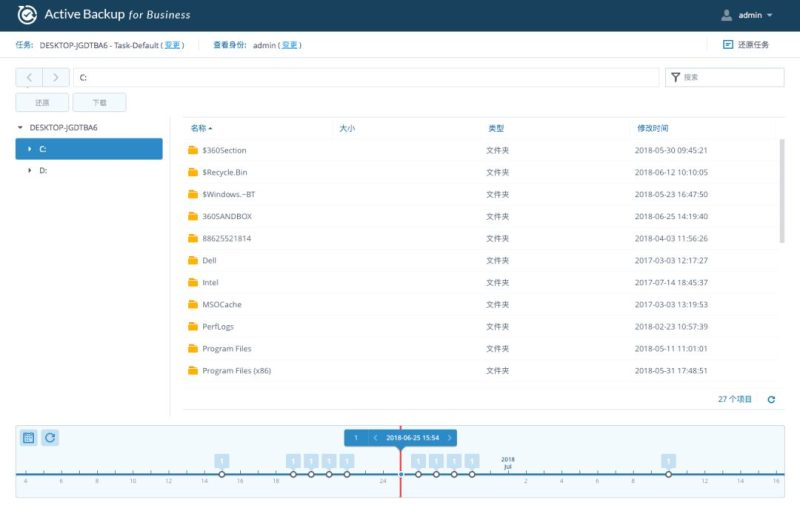Screen dimensions: 800x508
Task: Select the June 29 backup point on timeline
Action: 472,474
